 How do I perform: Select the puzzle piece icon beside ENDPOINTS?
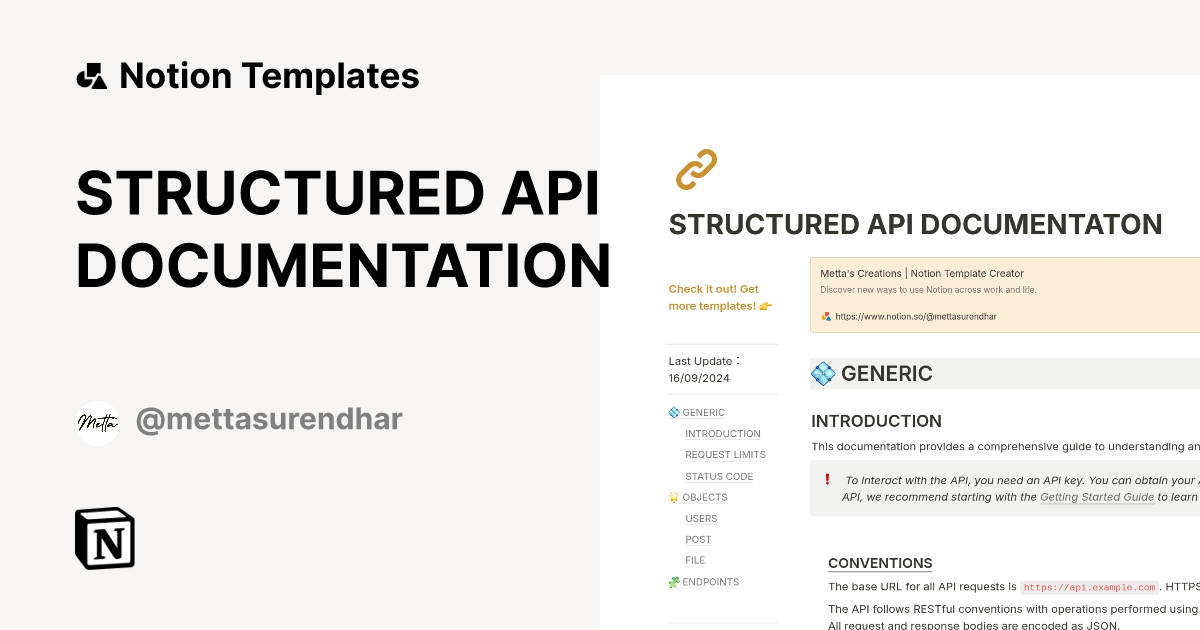tap(673, 582)
